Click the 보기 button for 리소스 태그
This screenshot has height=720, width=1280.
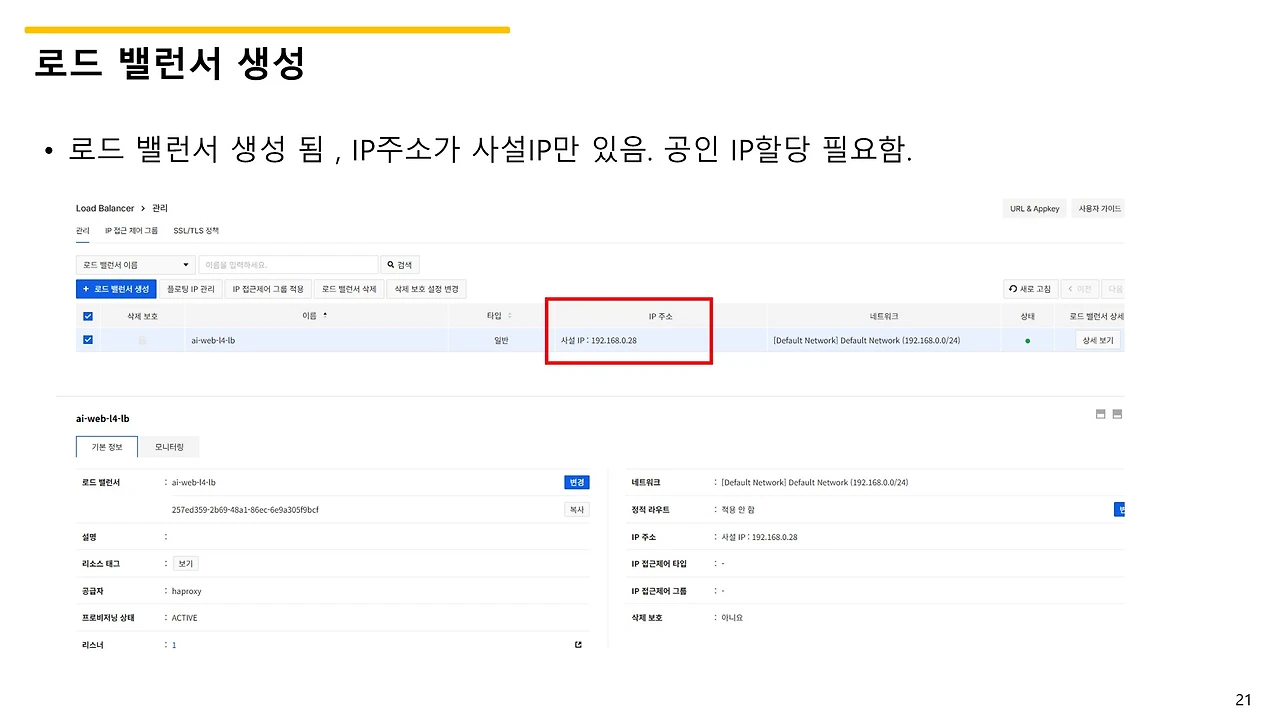point(185,564)
